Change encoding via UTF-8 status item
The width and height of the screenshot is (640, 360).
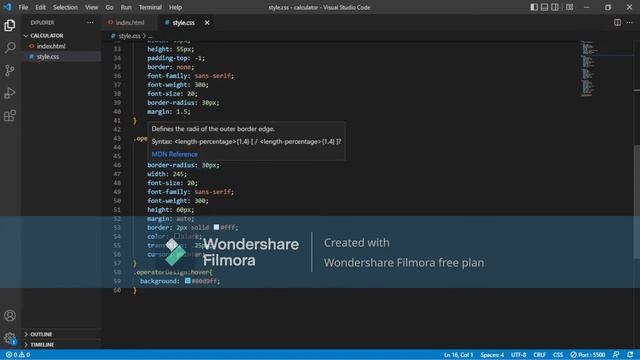point(518,355)
